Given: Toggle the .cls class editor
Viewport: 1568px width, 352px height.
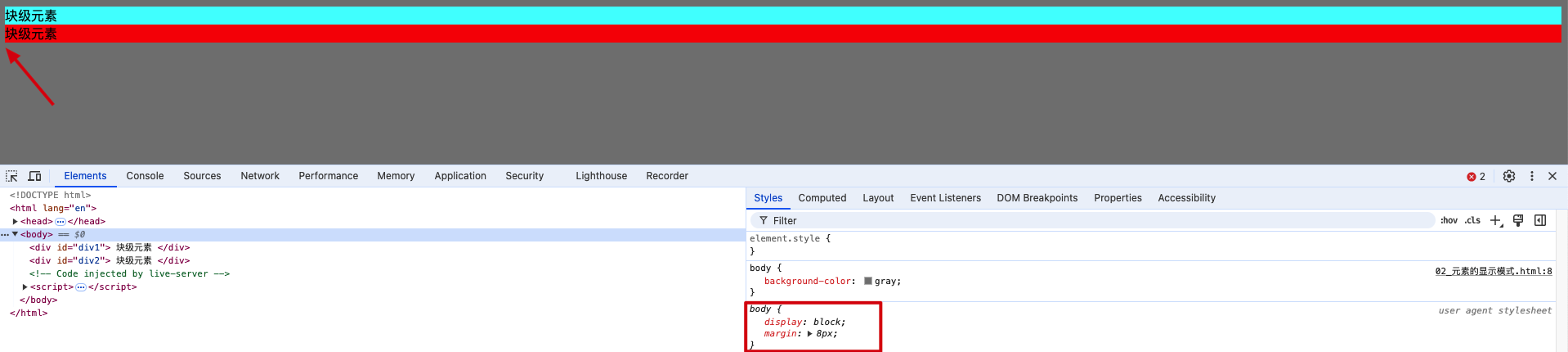Looking at the screenshot, I should (1472, 220).
